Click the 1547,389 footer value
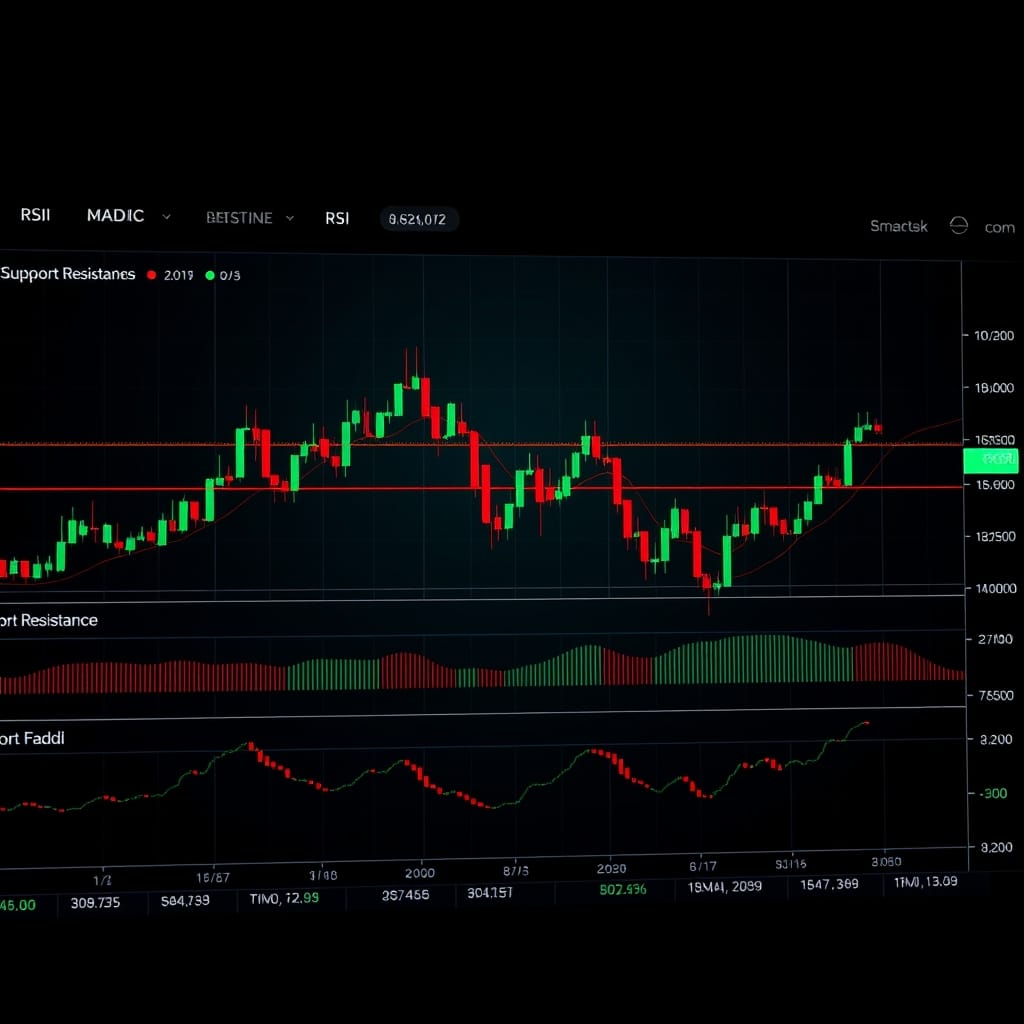 click(829, 884)
